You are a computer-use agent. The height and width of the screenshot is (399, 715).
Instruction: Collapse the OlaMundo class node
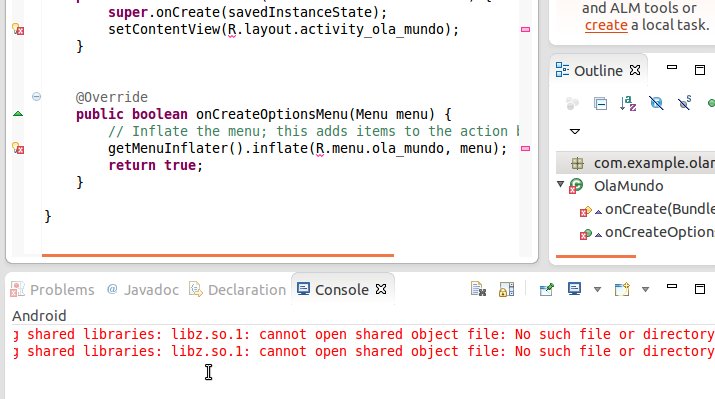coord(560,184)
